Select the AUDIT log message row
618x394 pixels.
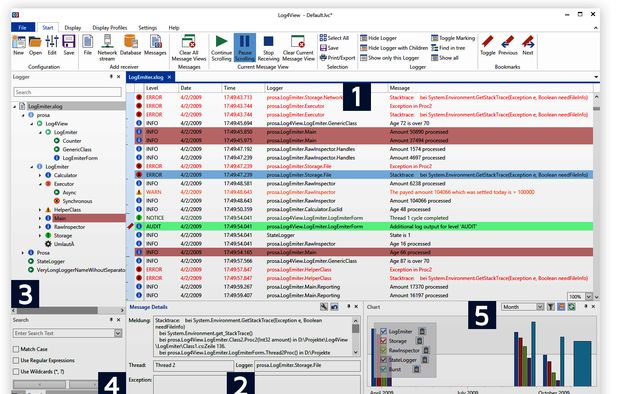coord(363,227)
